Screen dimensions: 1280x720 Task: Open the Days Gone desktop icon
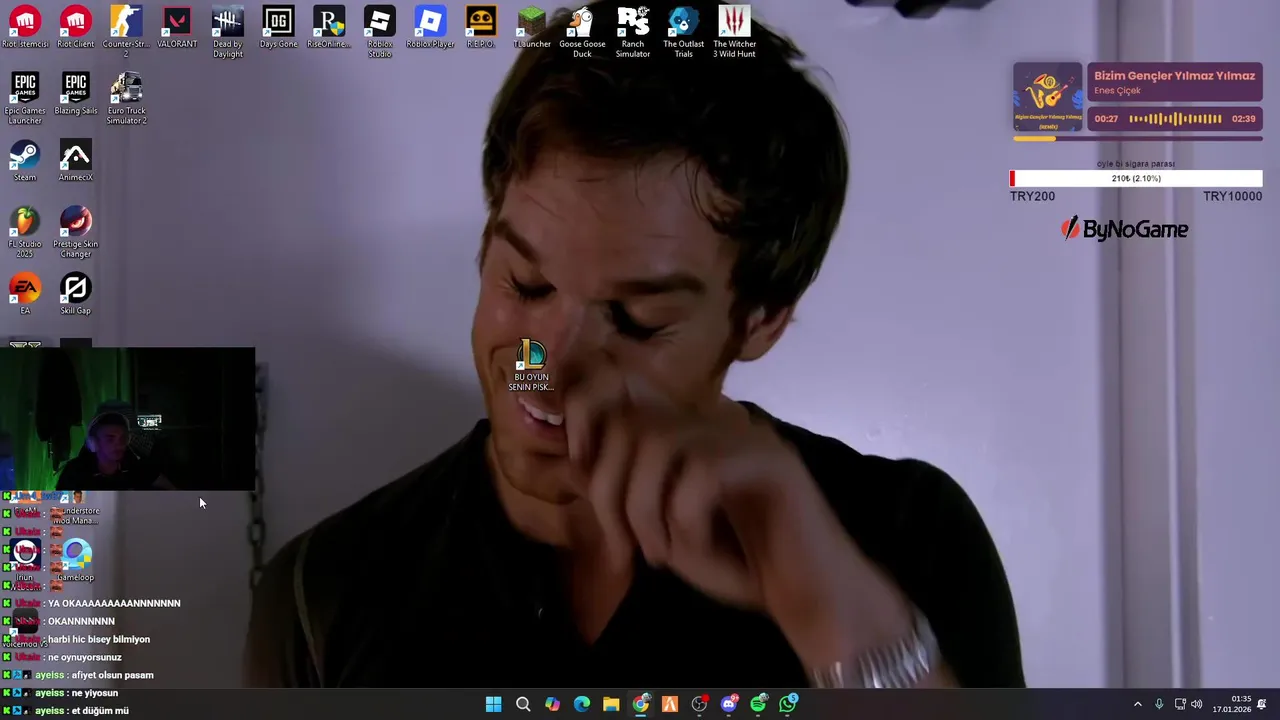pyautogui.click(x=278, y=27)
